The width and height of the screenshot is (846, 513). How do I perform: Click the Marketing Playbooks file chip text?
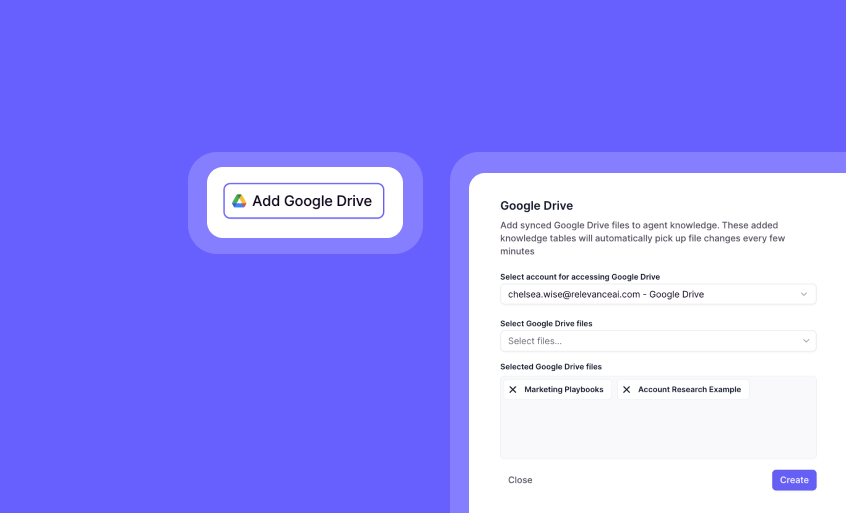[x=564, y=389]
